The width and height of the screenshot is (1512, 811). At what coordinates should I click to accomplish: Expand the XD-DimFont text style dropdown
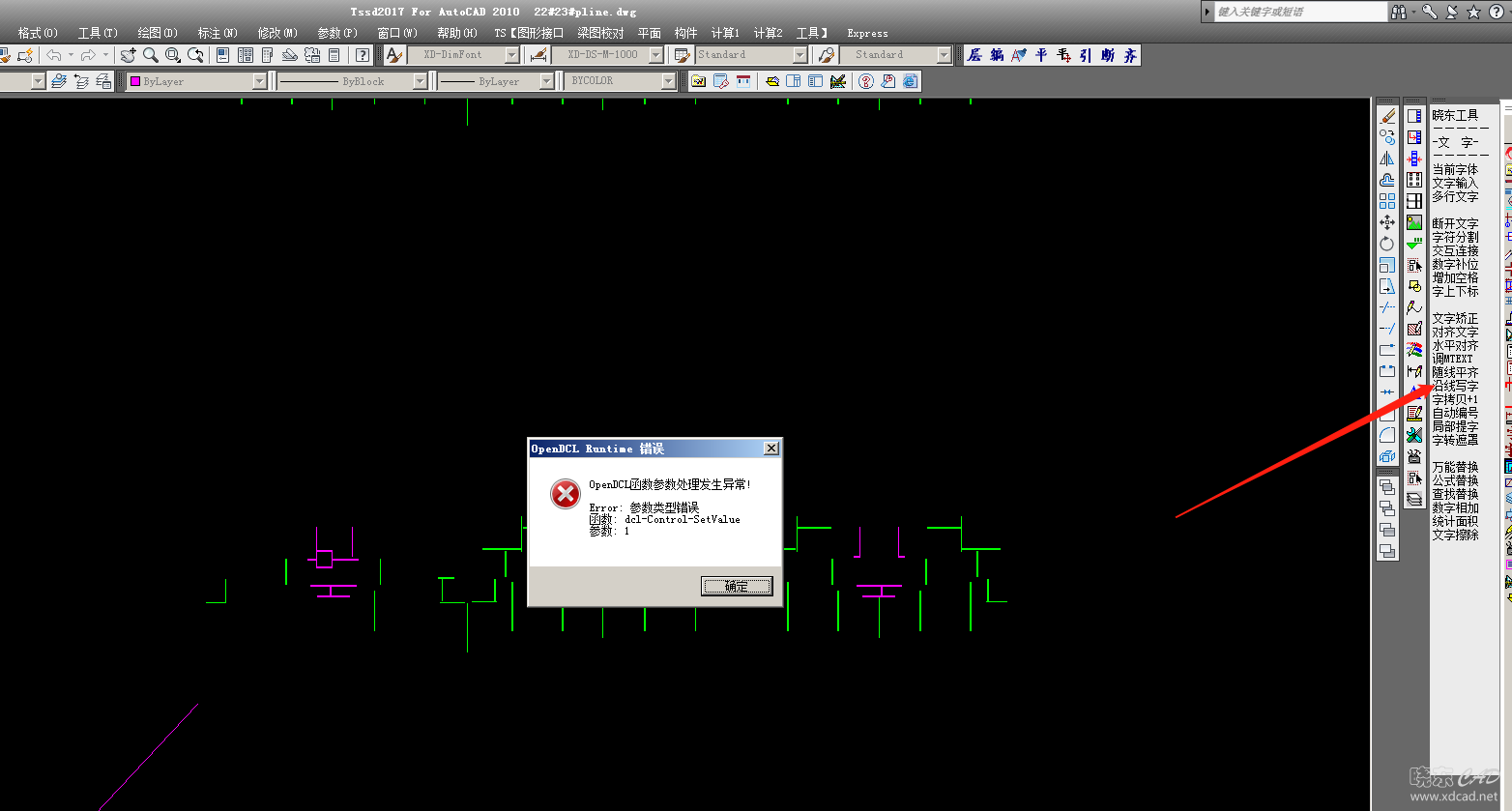[512, 55]
